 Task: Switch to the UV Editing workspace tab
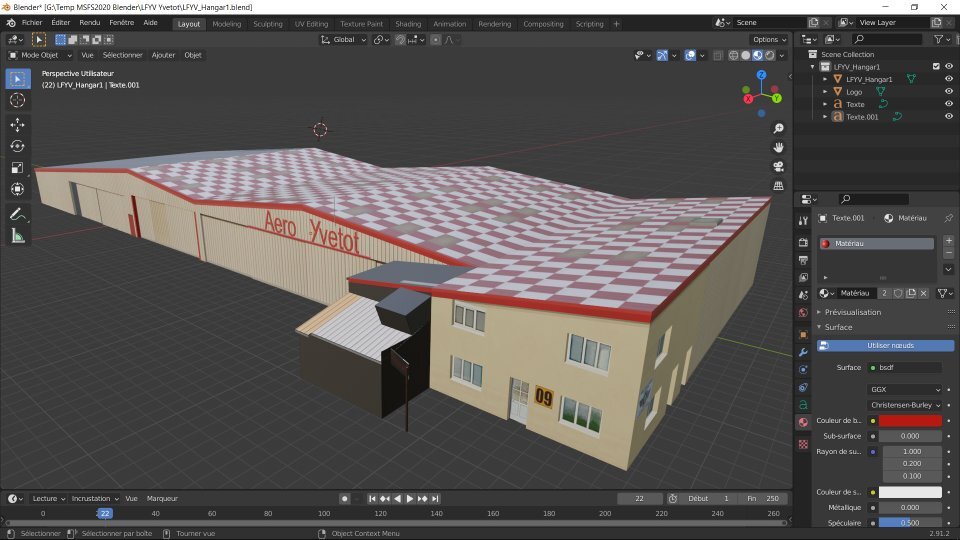[311, 23]
